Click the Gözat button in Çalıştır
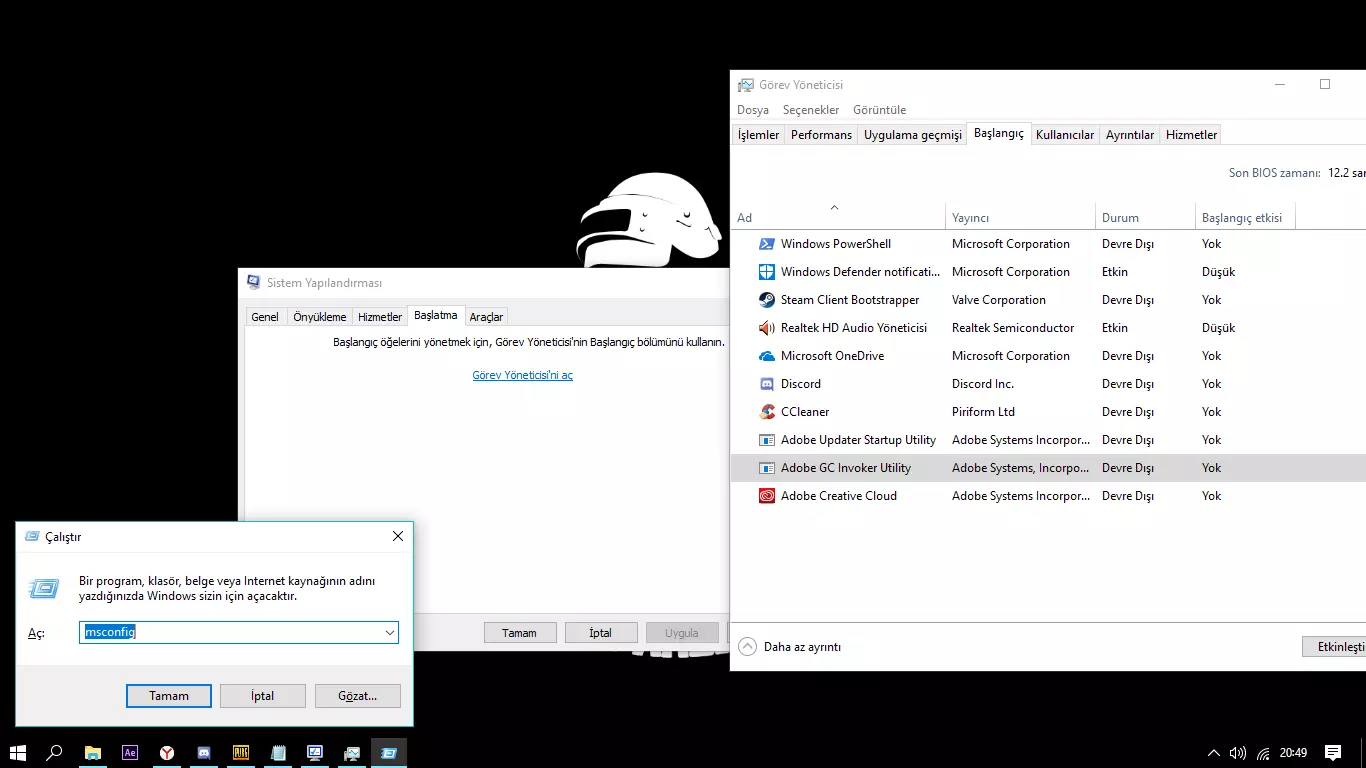Screen dimensions: 1366x768 pyautogui.click(x=357, y=696)
